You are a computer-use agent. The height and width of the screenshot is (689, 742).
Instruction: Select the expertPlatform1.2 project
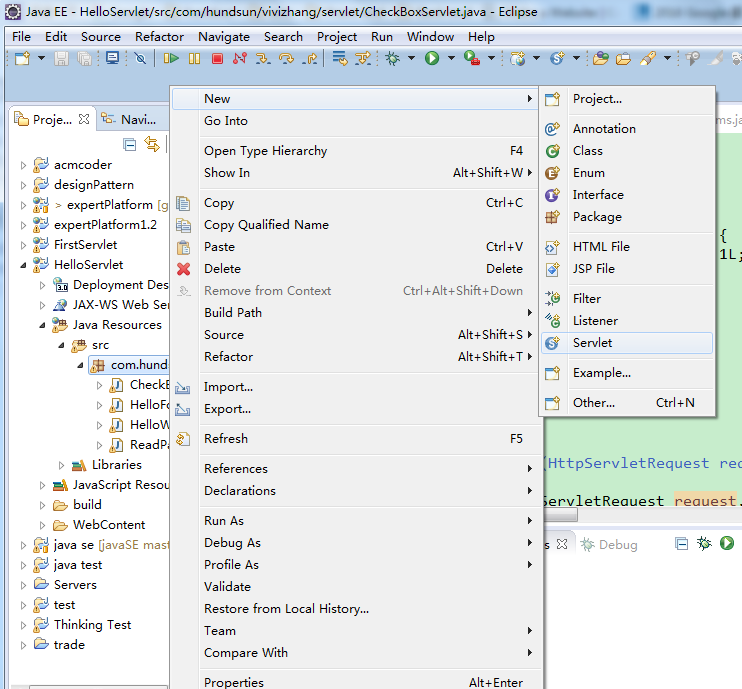[x=105, y=225]
